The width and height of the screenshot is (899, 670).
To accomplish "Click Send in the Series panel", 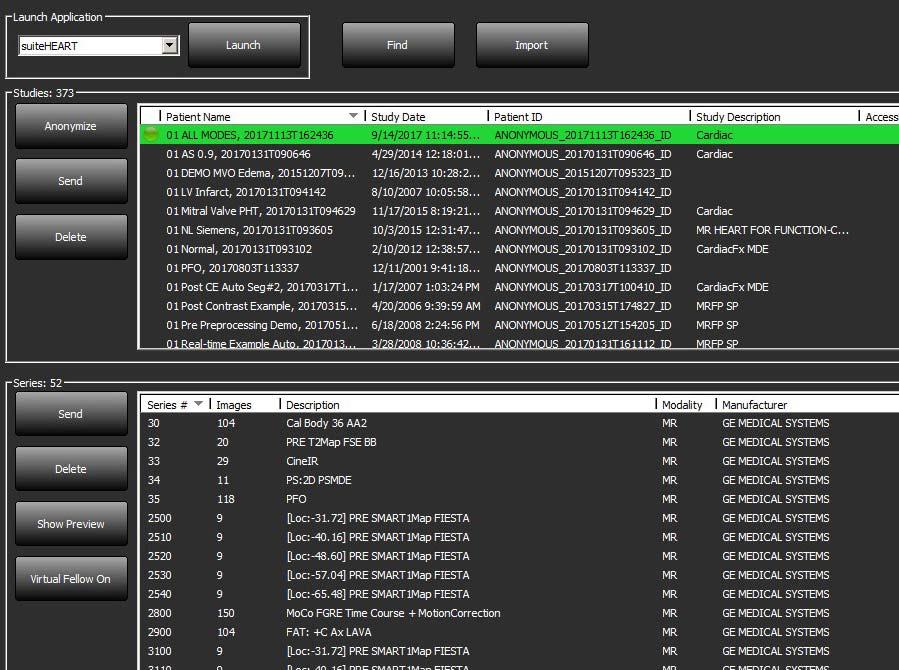I will pos(71,414).
